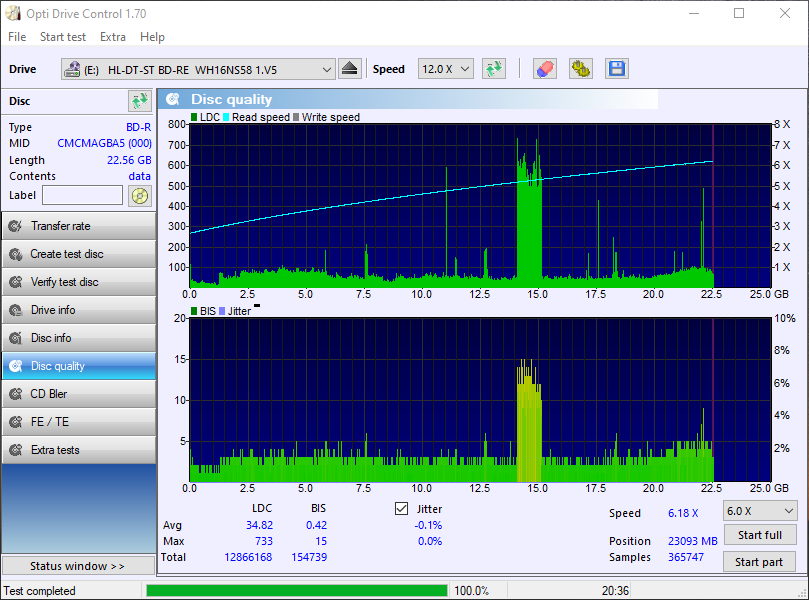Image resolution: width=809 pixels, height=600 pixels.
Task: Open the 6.0 X test speed dropdown
Action: pyautogui.click(x=759, y=510)
